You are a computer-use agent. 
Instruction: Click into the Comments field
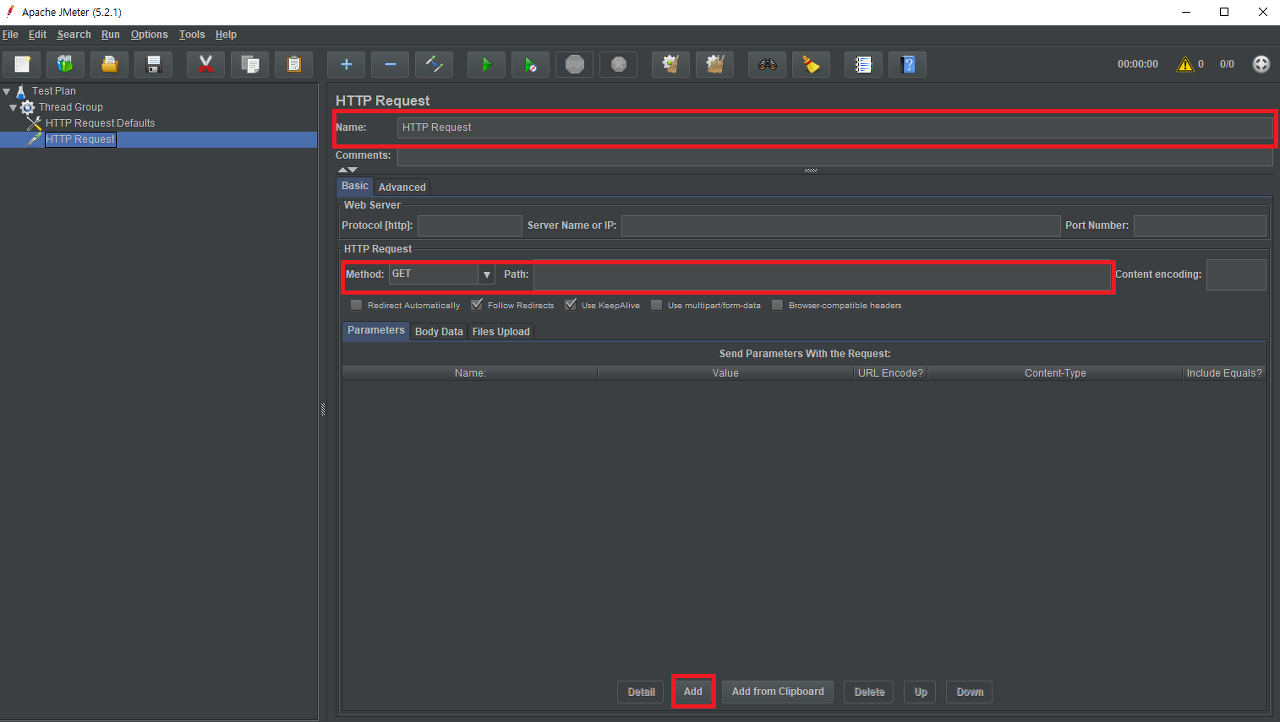(835, 156)
